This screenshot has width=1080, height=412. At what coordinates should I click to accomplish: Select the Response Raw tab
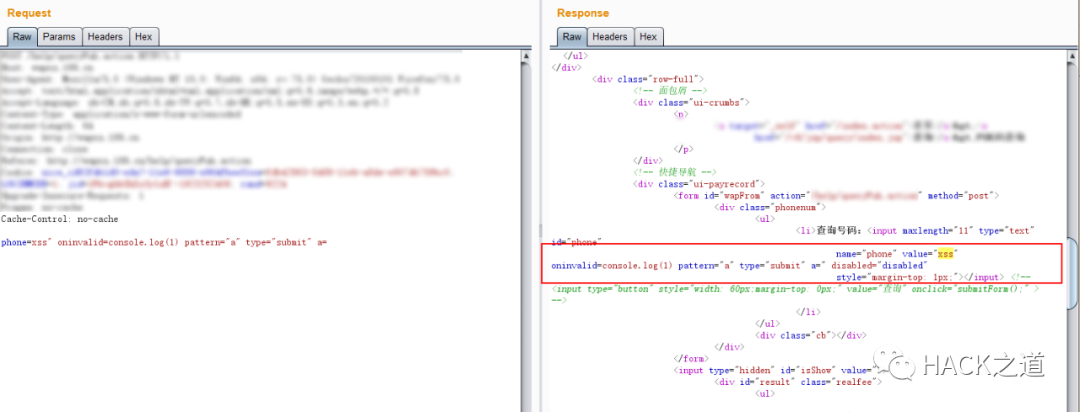[572, 37]
